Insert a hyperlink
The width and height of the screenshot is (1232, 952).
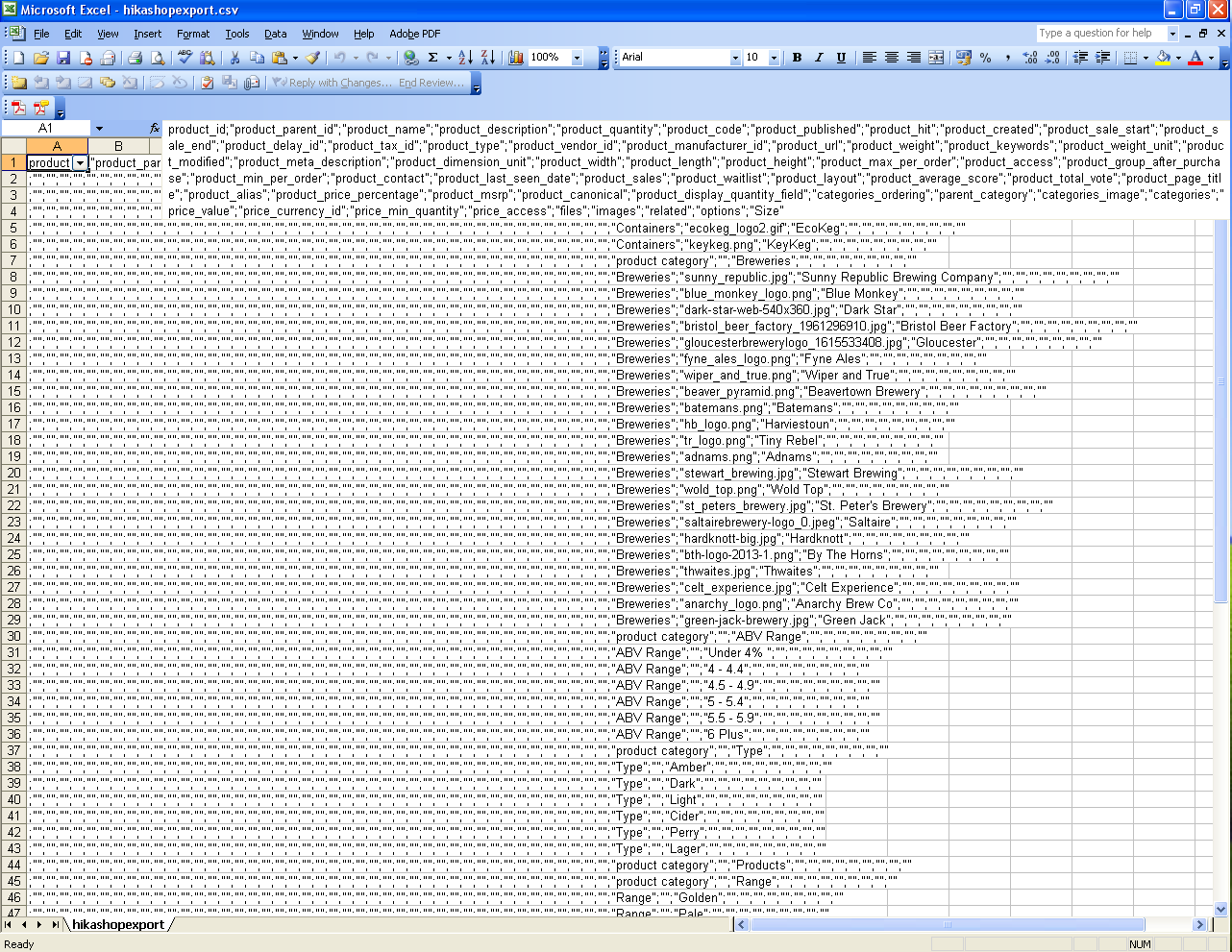(410, 58)
